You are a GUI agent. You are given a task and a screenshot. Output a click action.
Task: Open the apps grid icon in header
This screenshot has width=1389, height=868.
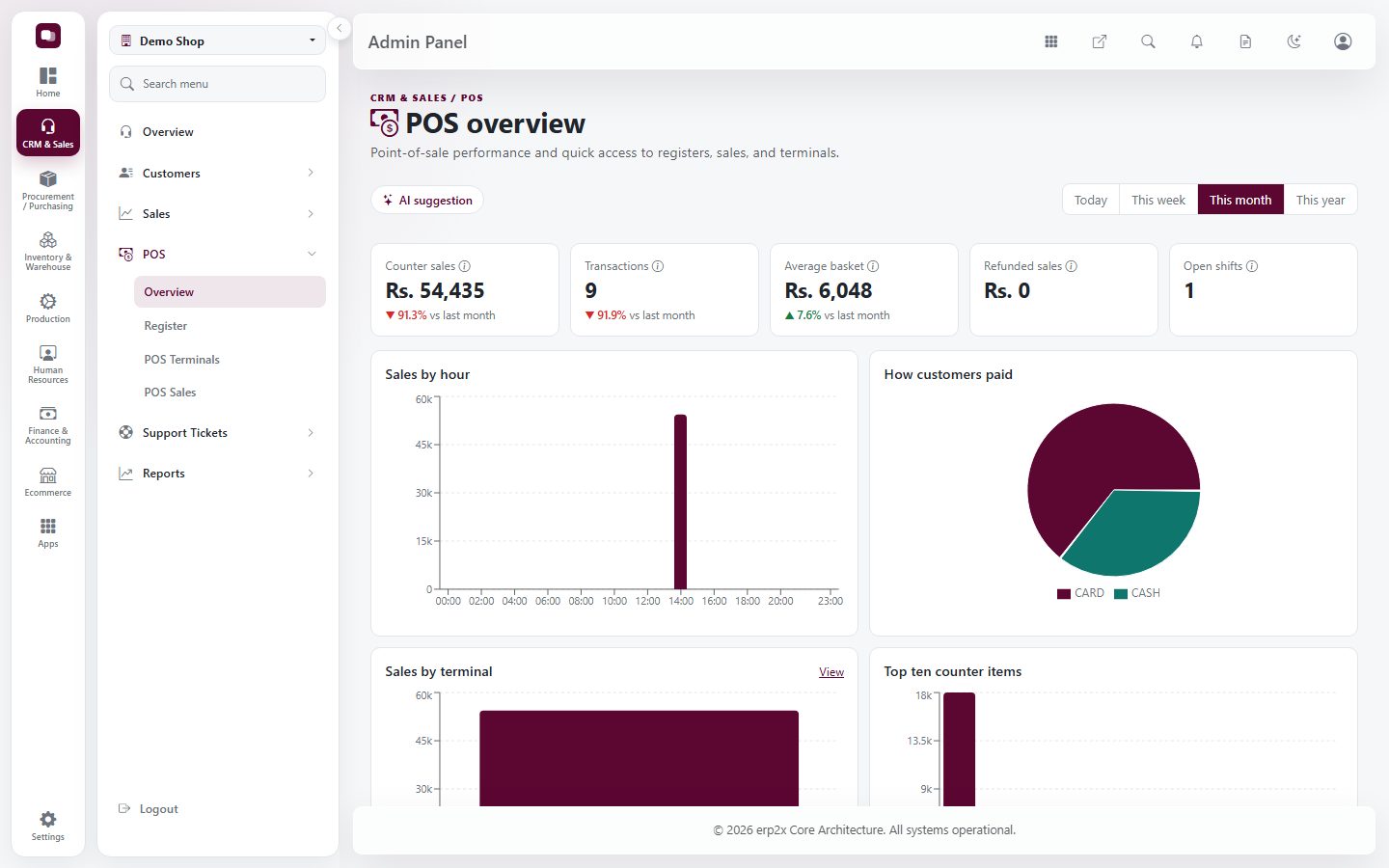pos(1051,41)
